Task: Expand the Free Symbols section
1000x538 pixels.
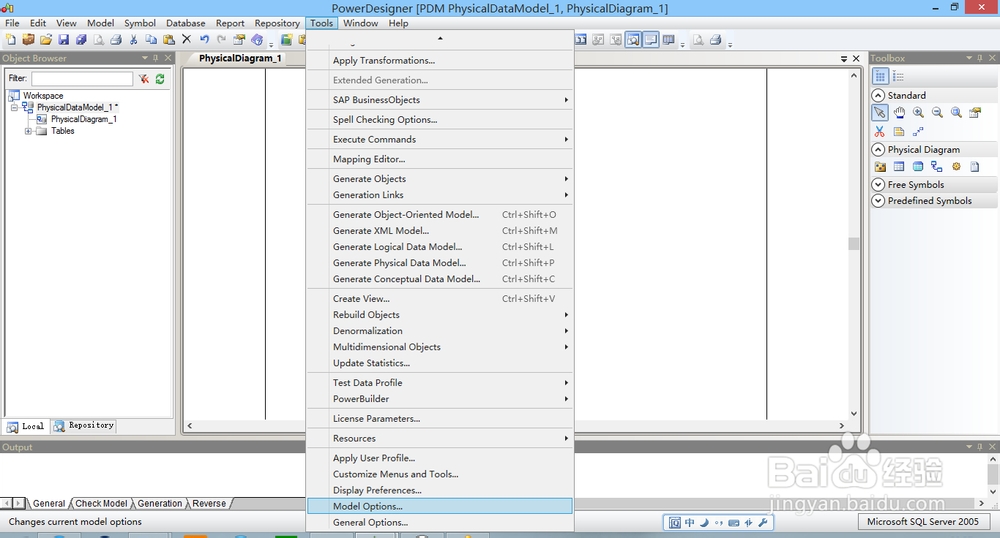Action: [878, 184]
